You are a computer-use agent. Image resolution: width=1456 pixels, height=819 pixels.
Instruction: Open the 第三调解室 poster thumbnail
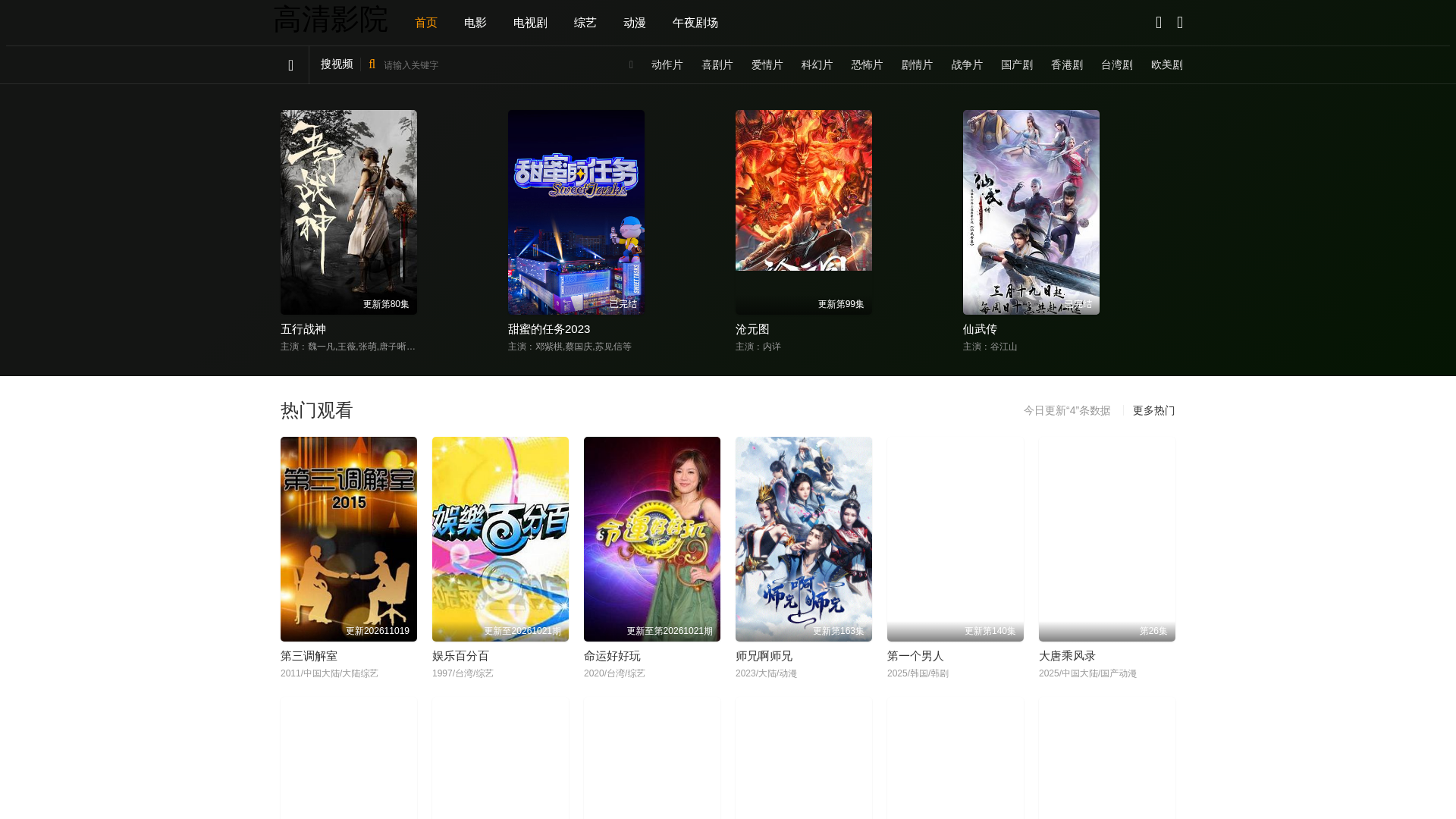point(349,539)
